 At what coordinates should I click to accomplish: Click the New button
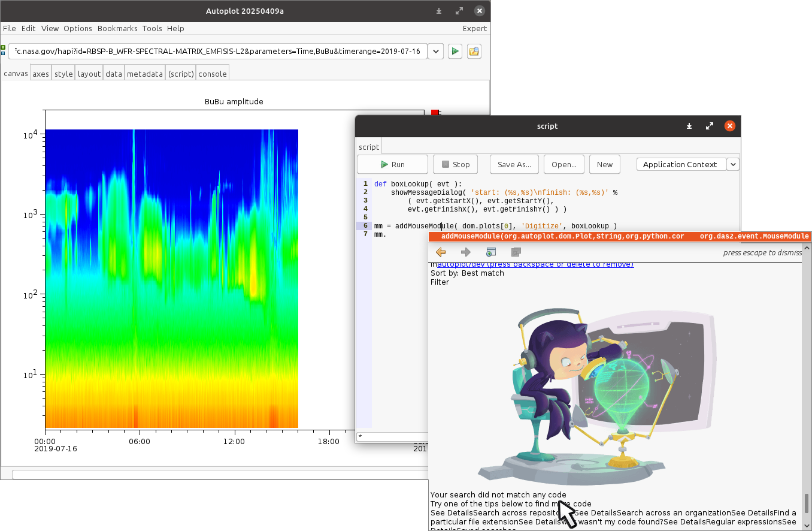[x=604, y=164]
